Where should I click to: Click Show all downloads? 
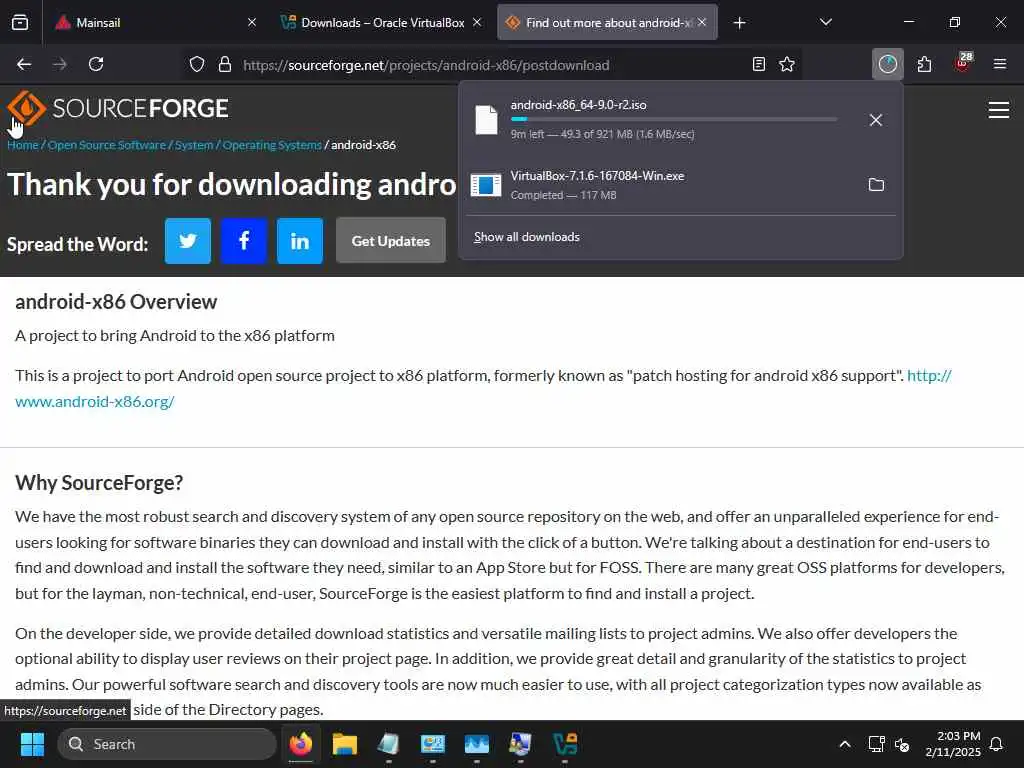coord(526,237)
